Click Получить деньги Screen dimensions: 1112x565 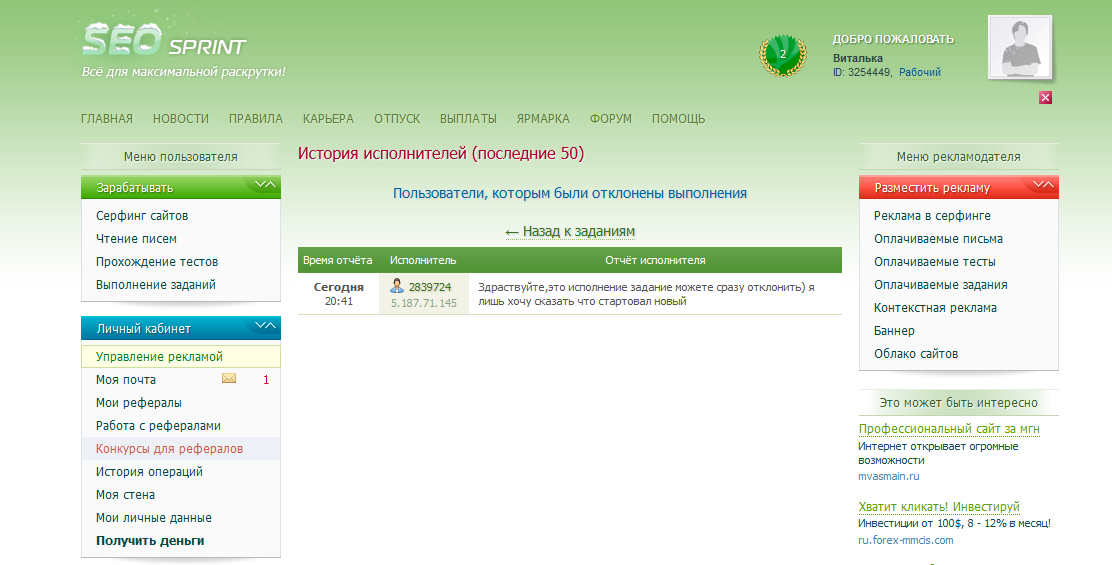point(150,540)
